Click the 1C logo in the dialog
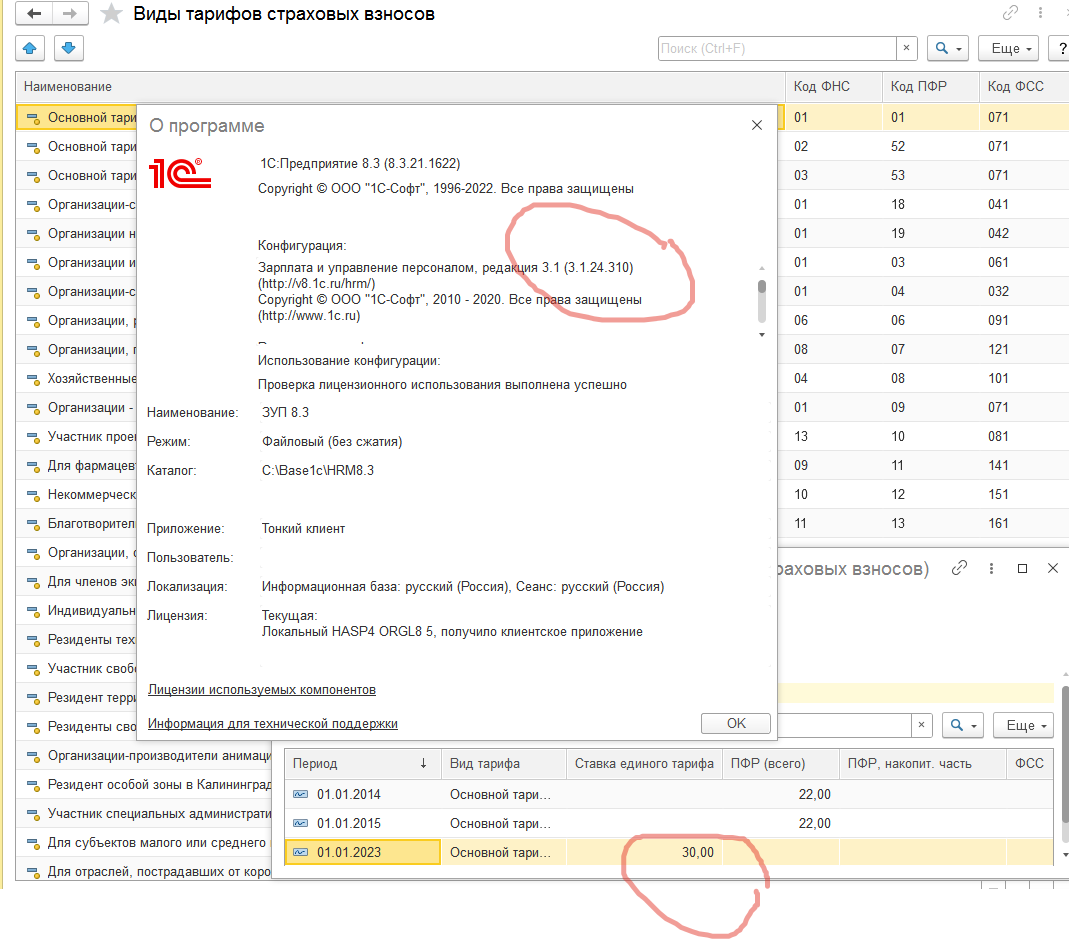Image resolution: width=1069 pixels, height=939 pixels. coord(180,173)
